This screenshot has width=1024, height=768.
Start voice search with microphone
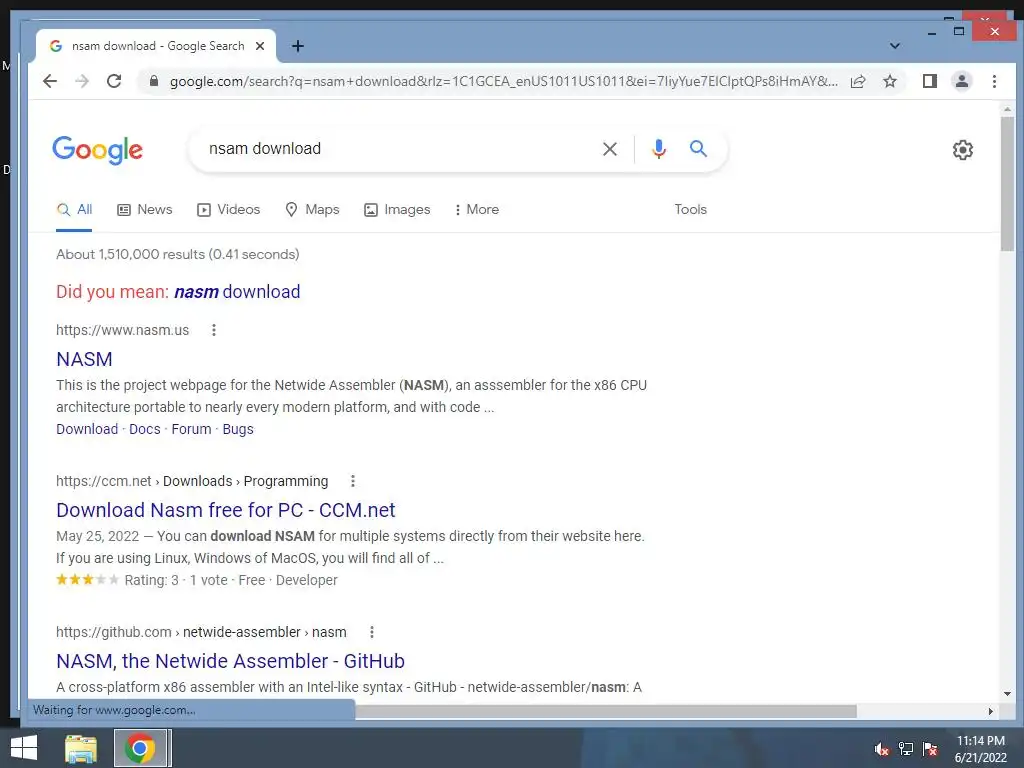pyautogui.click(x=659, y=149)
